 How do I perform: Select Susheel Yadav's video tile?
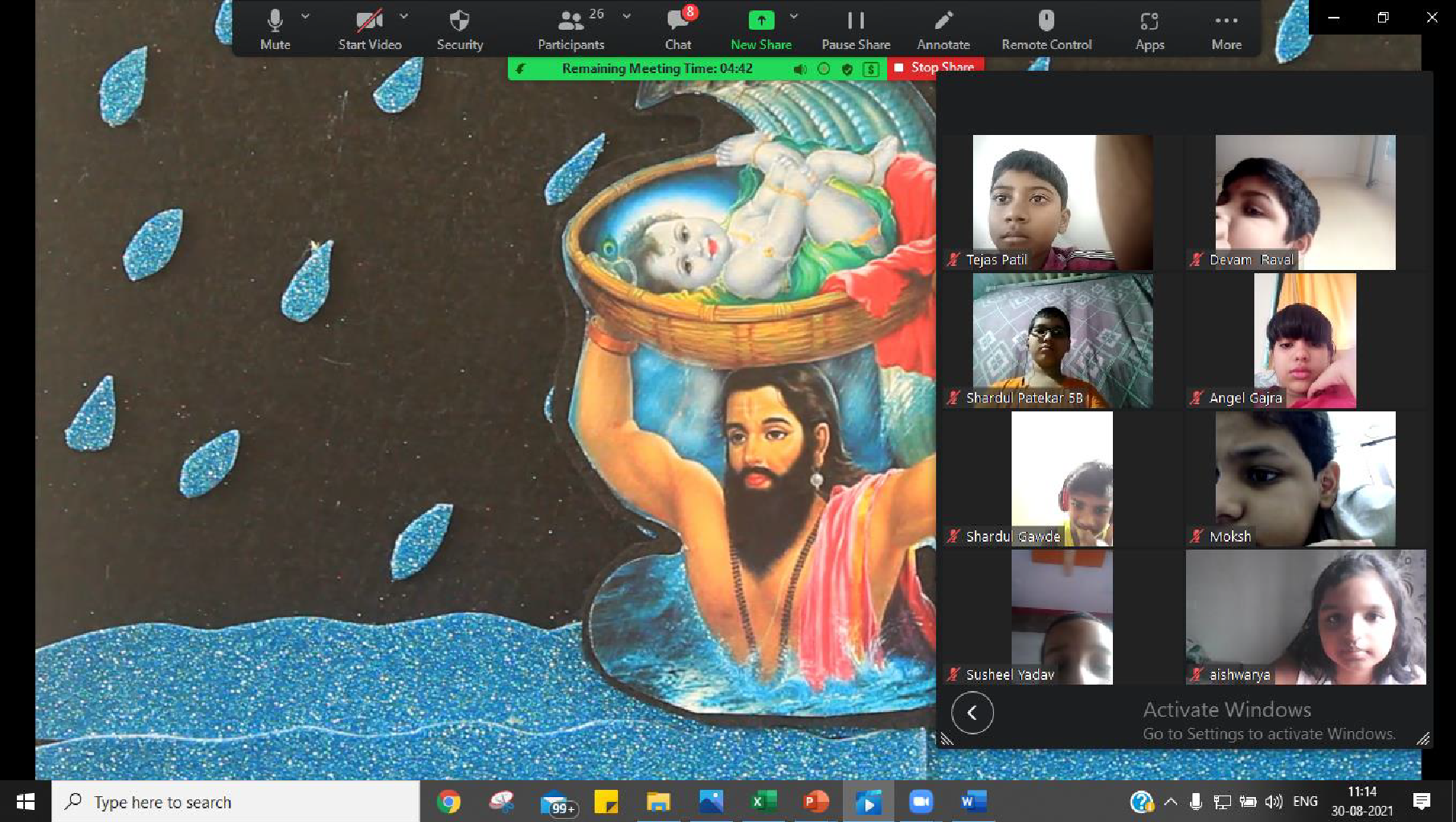pos(1062,617)
